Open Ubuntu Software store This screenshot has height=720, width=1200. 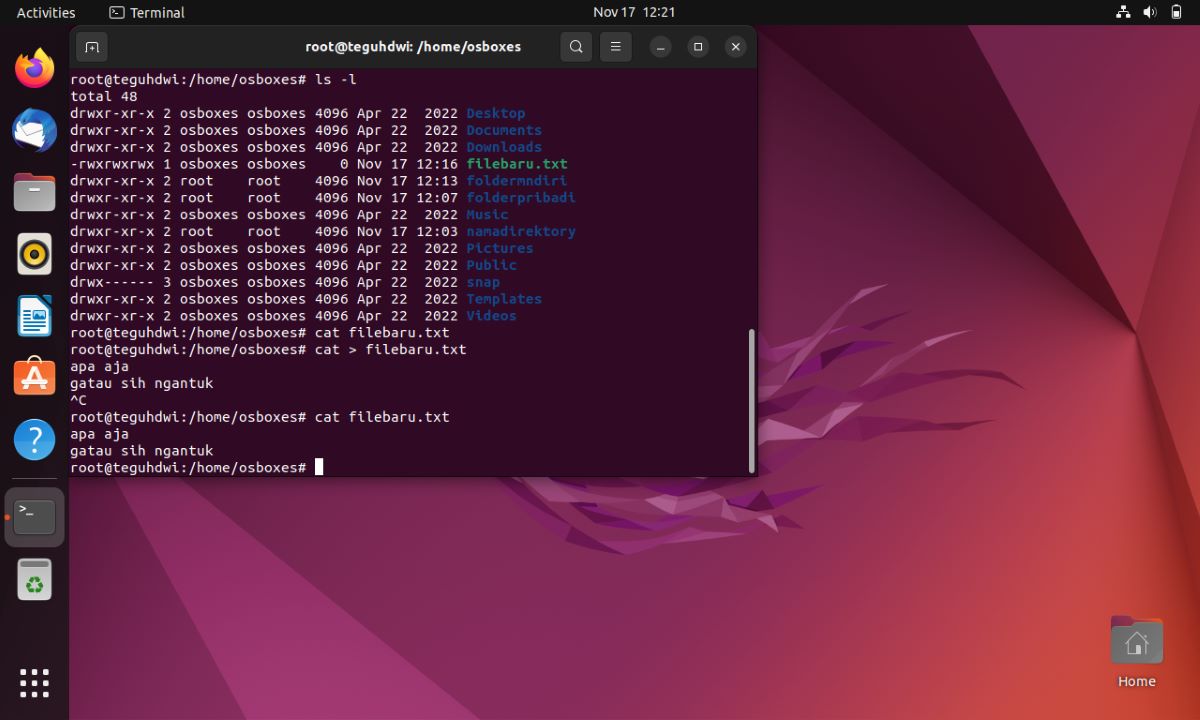(35, 378)
